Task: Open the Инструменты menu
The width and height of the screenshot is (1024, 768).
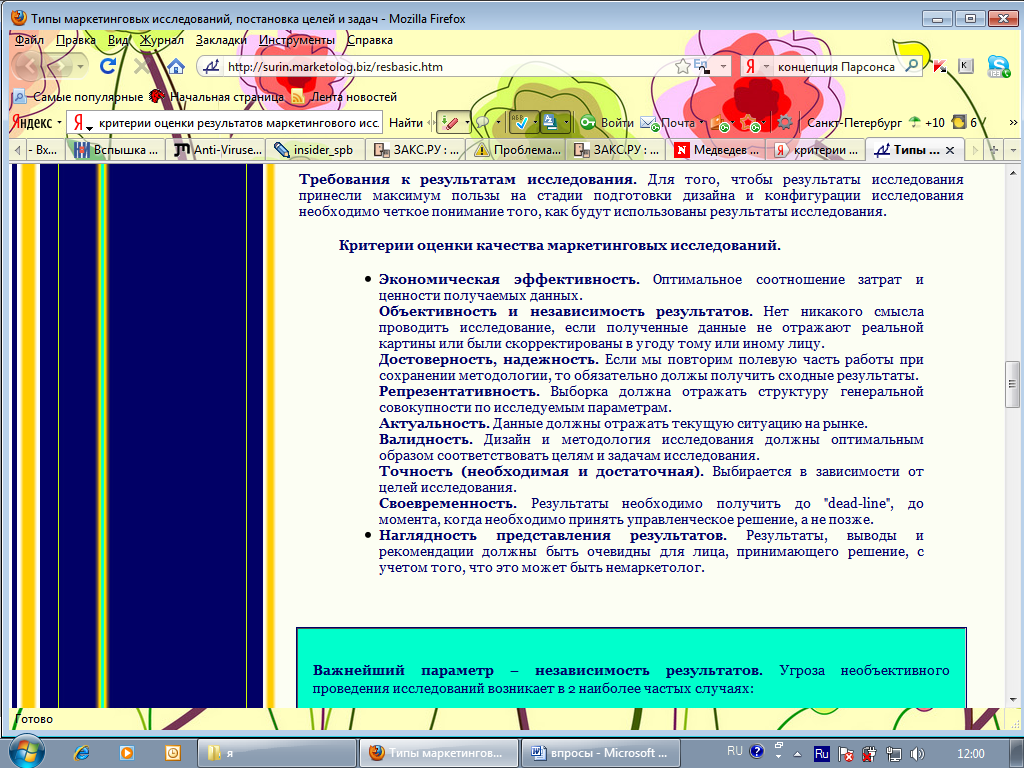Action: click(296, 40)
